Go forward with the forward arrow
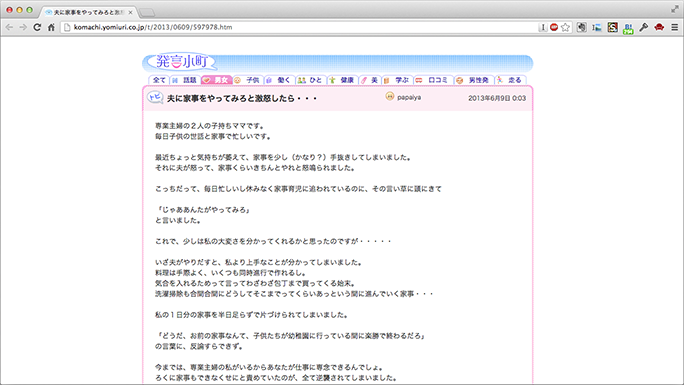The height and width of the screenshot is (385, 684). click(x=23, y=27)
